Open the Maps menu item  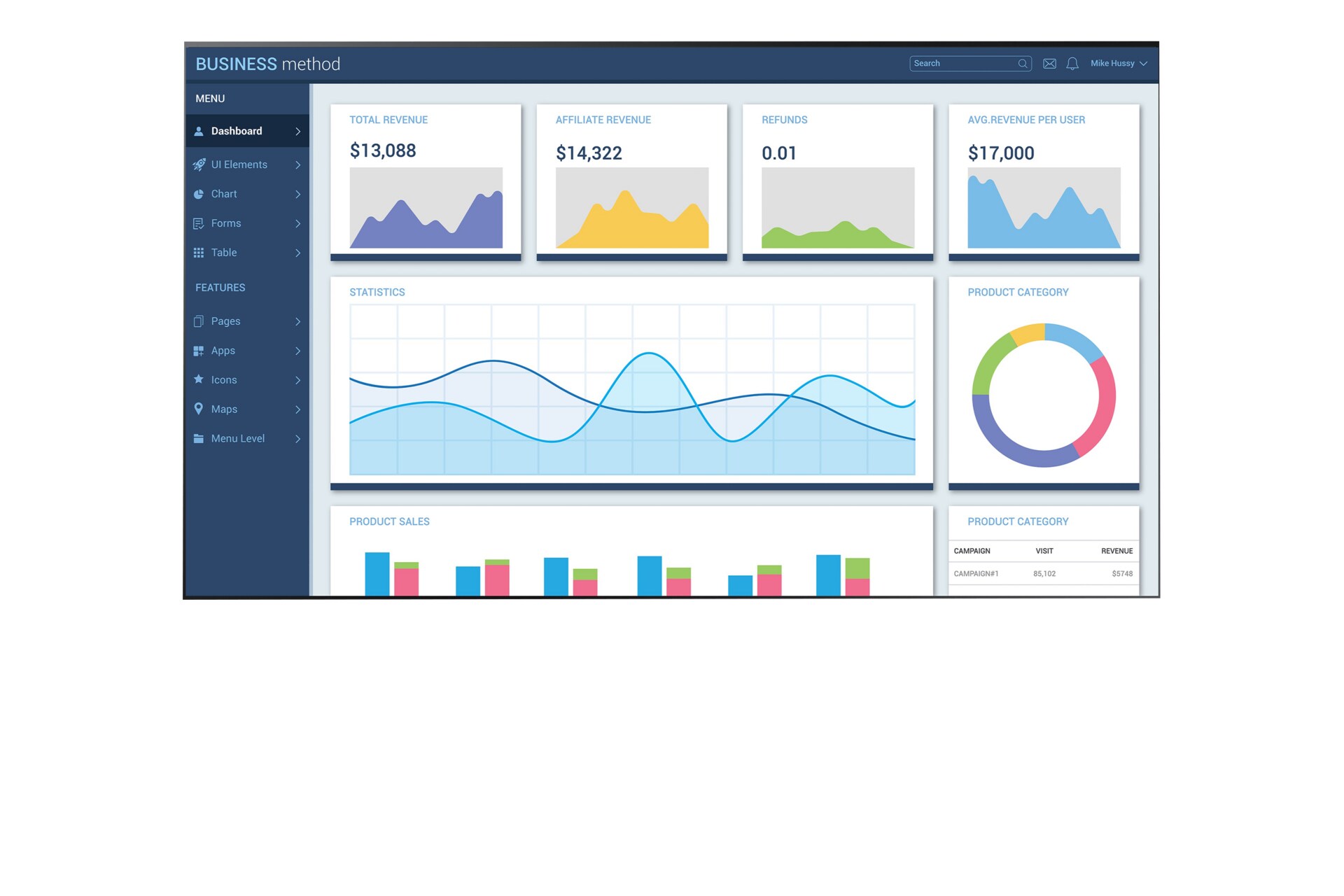[247, 409]
